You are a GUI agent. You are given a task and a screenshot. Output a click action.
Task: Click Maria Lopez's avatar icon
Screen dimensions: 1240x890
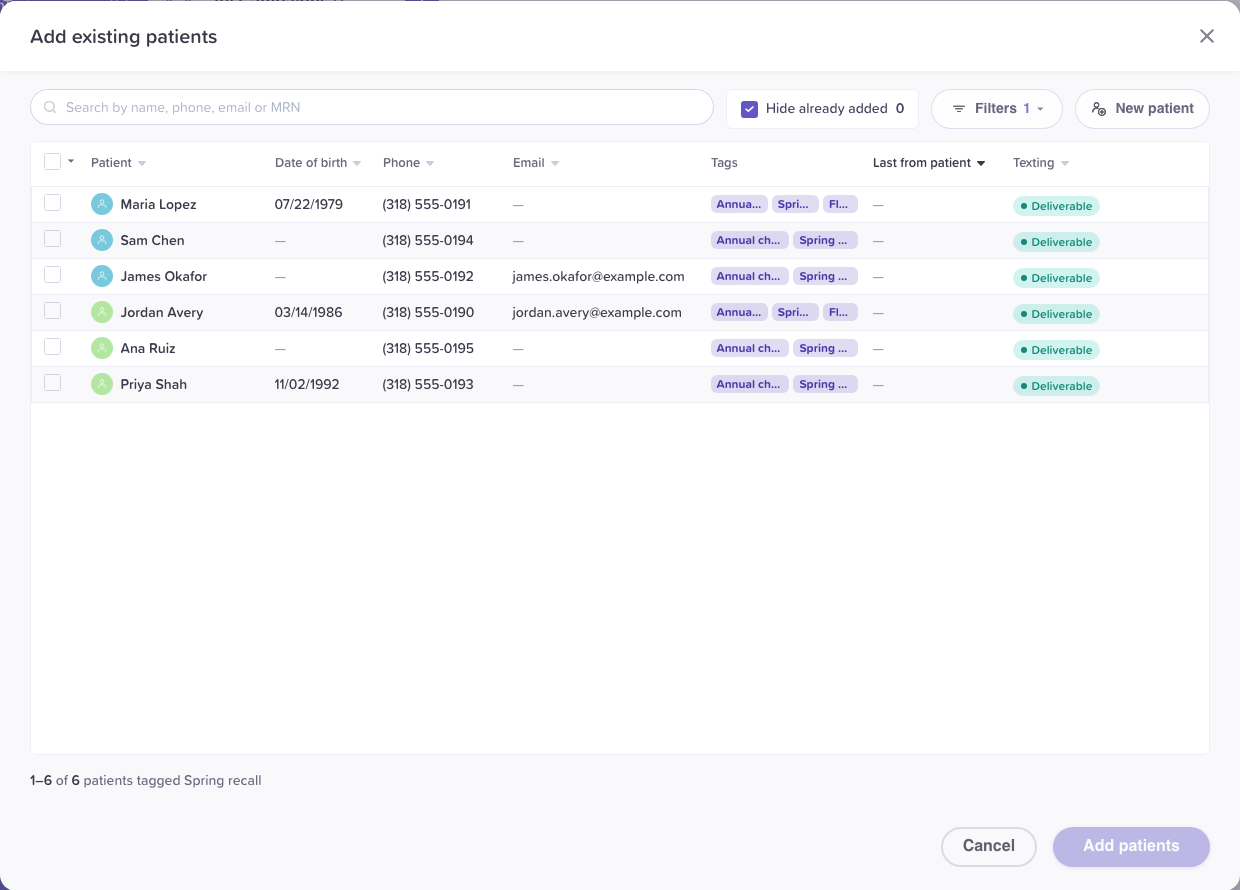click(x=102, y=204)
